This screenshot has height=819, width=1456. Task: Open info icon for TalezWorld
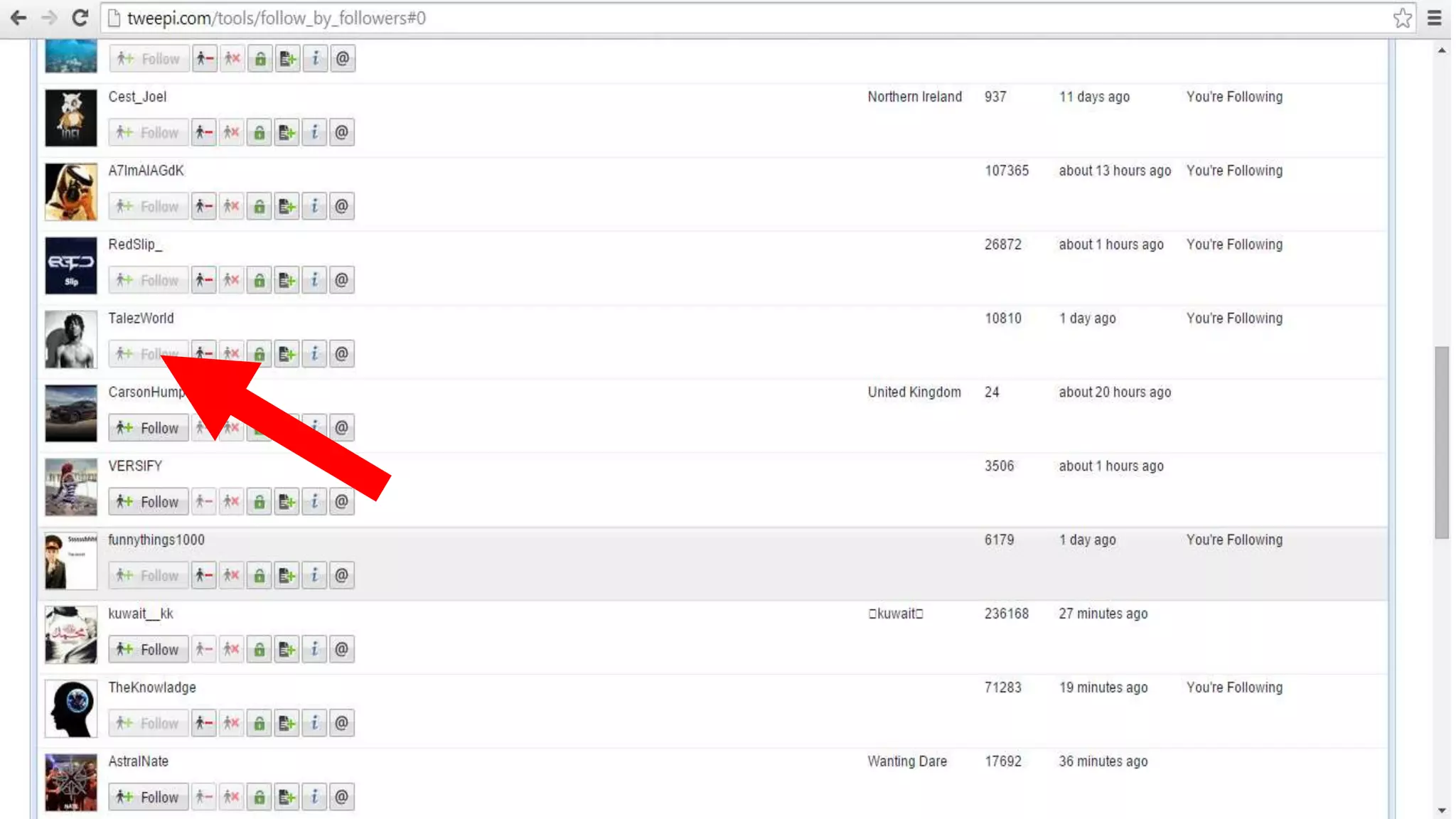[x=314, y=354]
